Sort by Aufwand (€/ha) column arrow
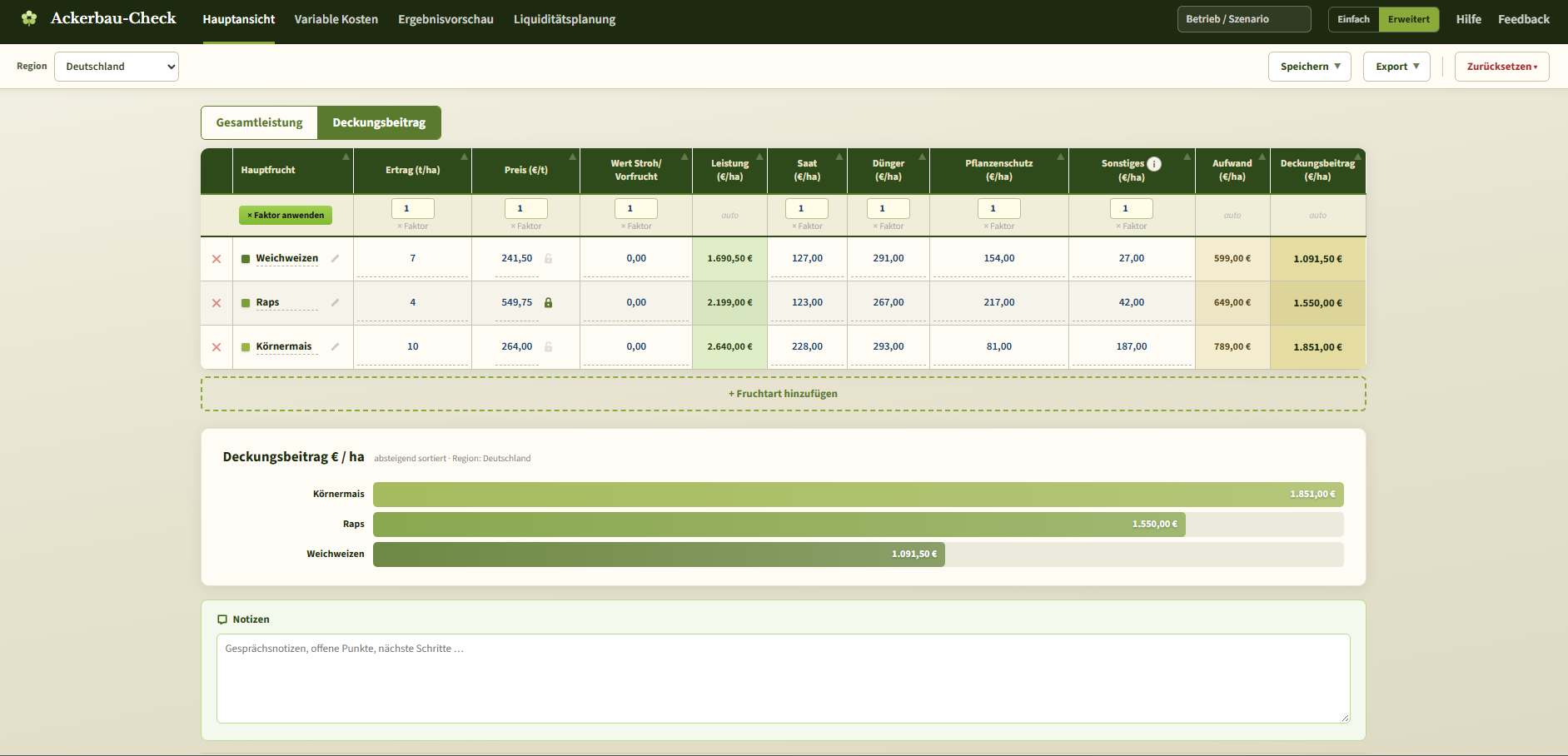1568x756 pixels. (1262, 157)
